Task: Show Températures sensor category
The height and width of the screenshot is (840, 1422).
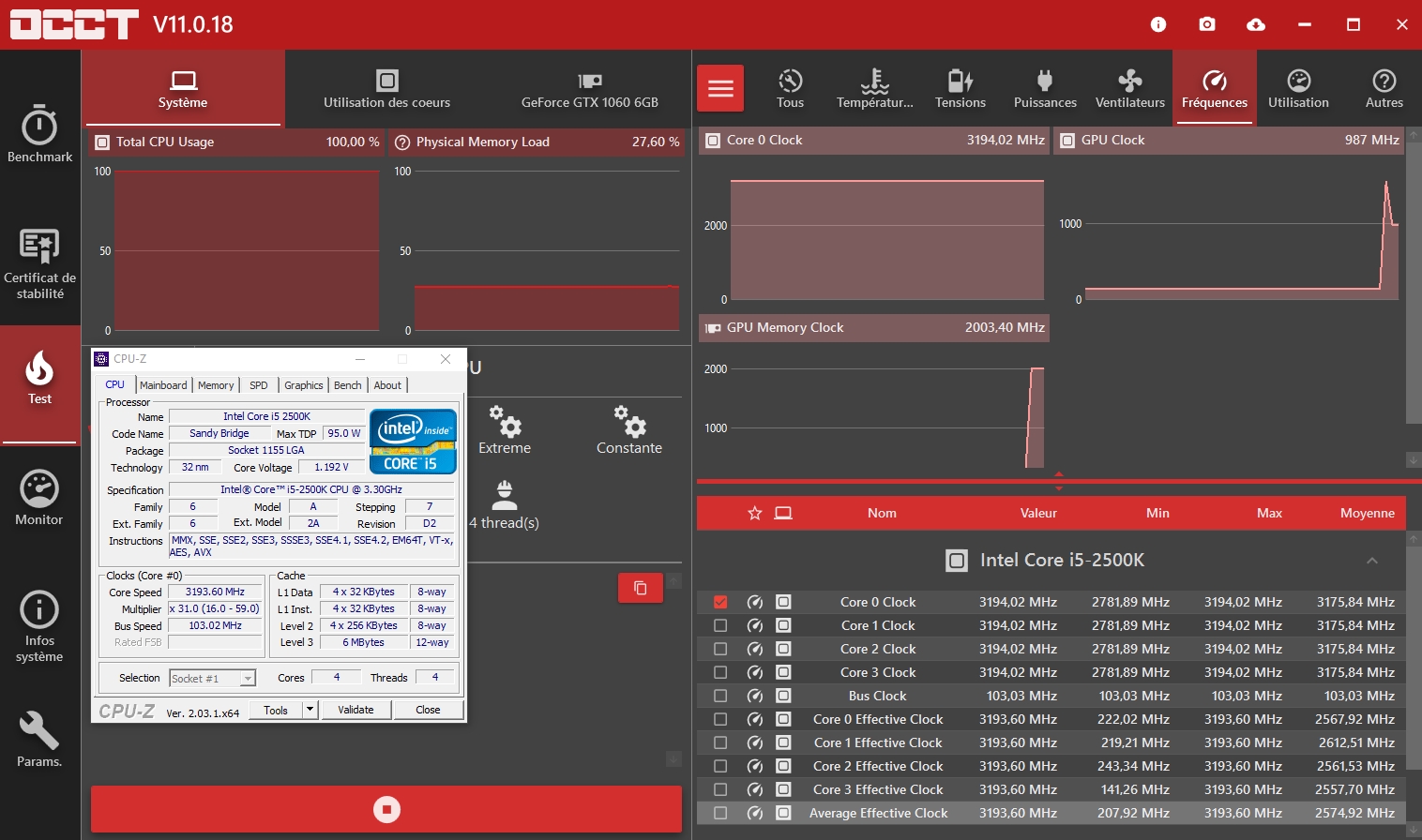Action: [874, 89]
